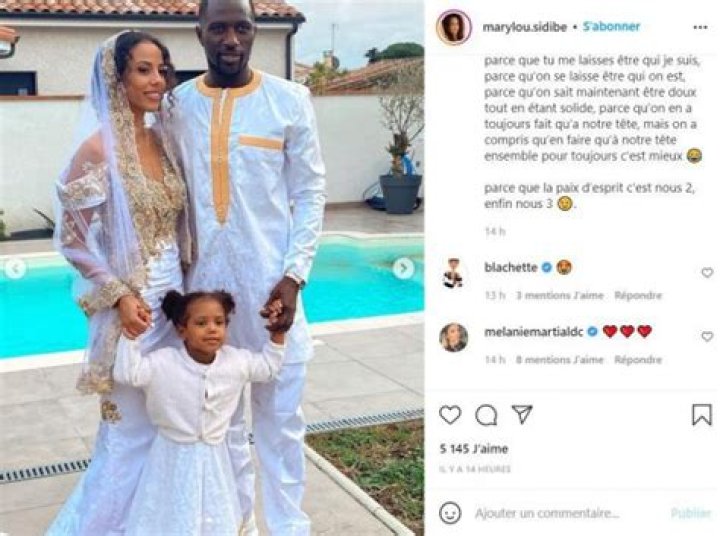Open emoji picker smiley icon
Screen dimensions: 720x536
click(x=450, y=513)
